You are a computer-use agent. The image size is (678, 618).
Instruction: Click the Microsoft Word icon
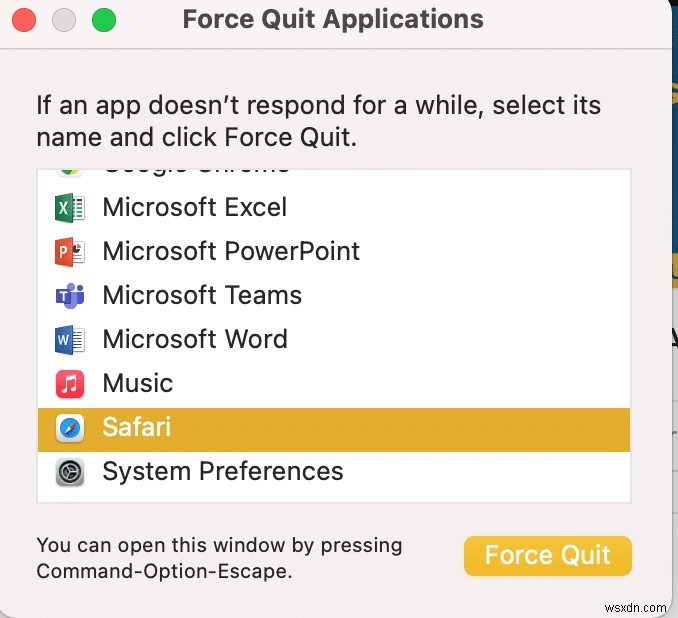point(70,340)
